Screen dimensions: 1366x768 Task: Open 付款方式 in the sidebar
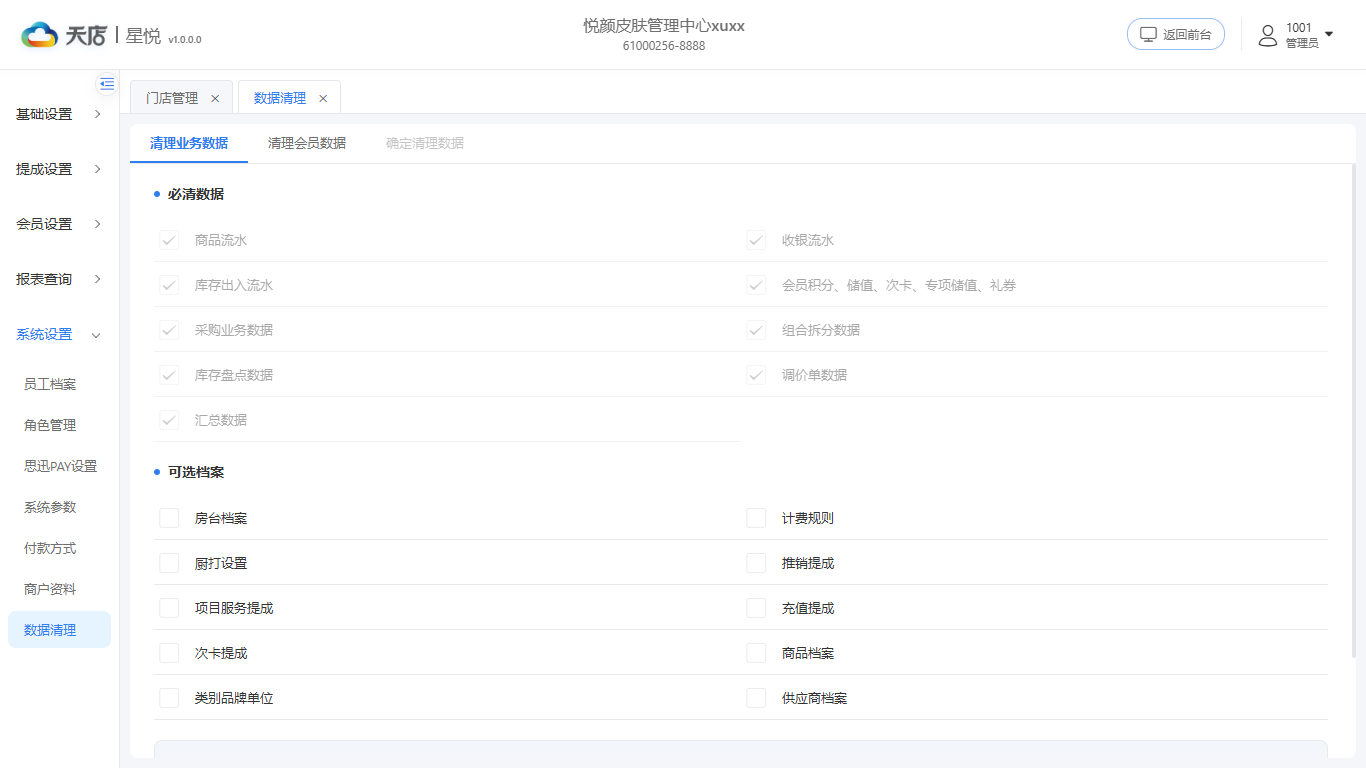pyautogui.click(x=60, y=548)
